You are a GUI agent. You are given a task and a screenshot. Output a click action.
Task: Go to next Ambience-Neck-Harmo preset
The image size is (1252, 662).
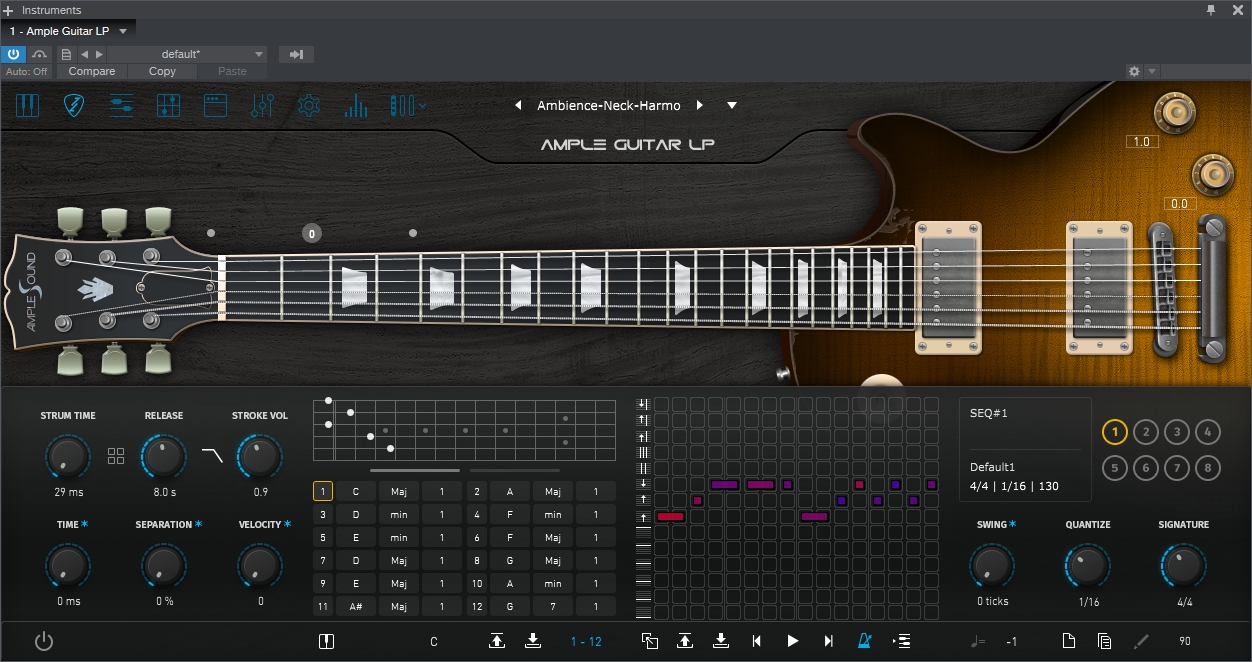tap(700, 105)
